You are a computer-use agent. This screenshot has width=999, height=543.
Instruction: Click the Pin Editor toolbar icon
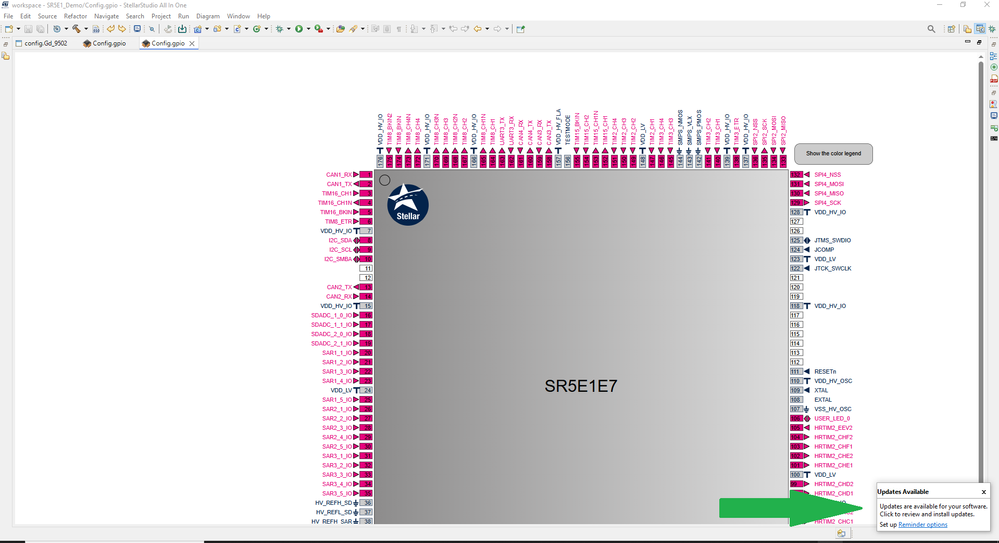[x=520, y=29]
